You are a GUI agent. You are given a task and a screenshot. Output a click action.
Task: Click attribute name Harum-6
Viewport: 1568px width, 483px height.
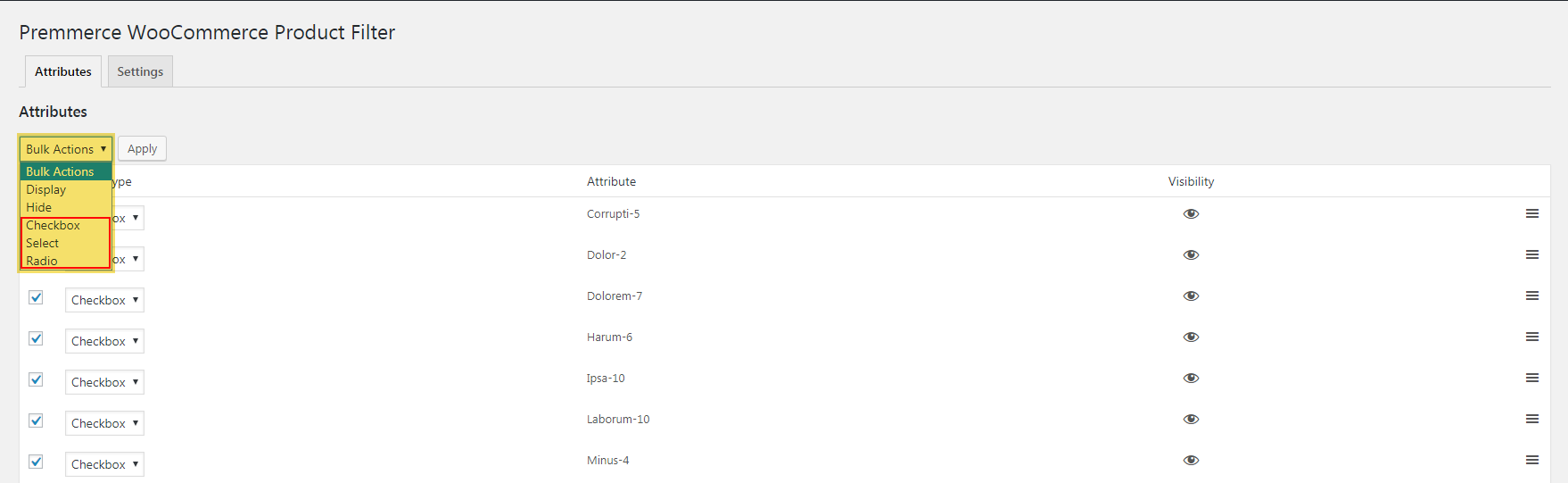point(609,337)
